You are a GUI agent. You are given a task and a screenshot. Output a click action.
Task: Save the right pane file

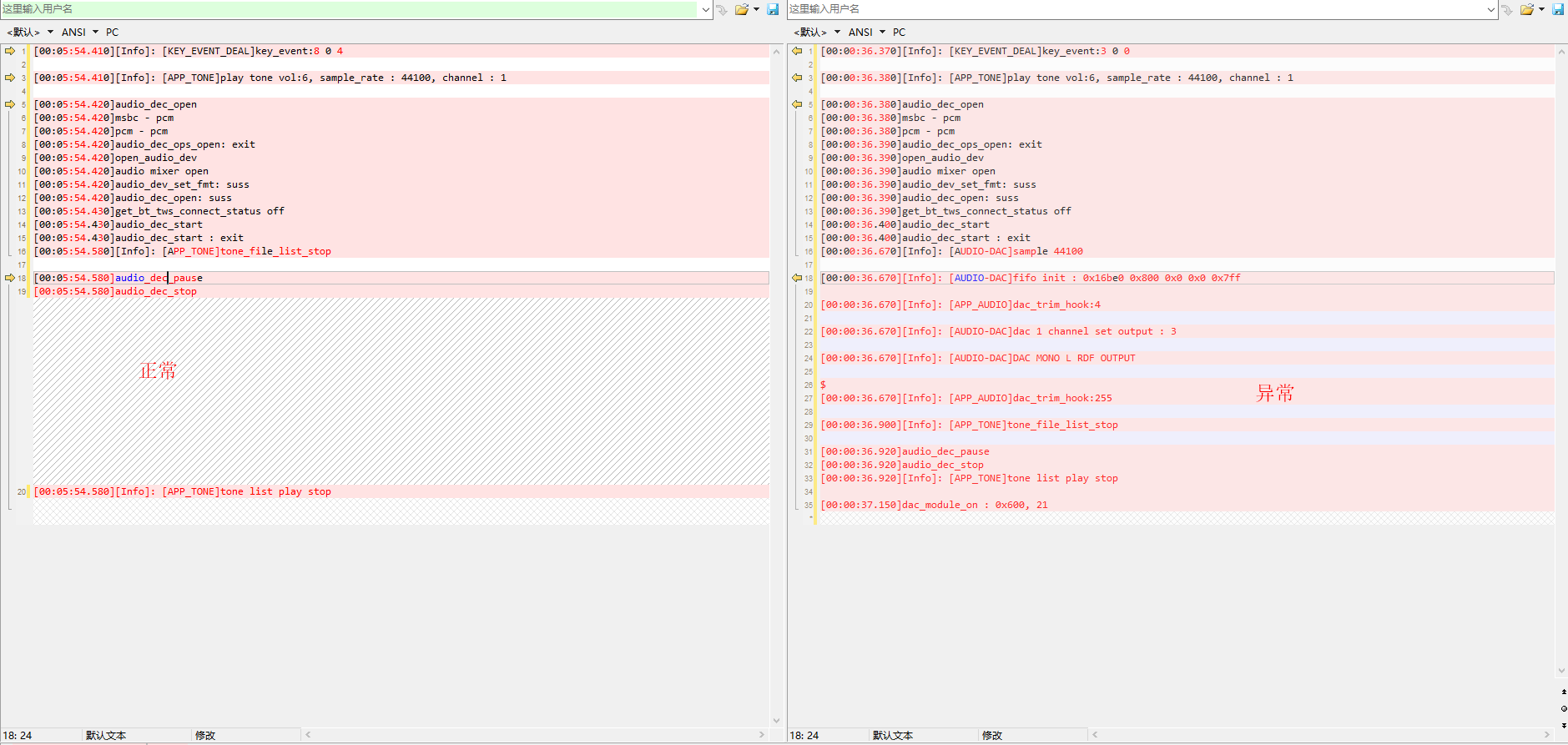[1558, 9]
